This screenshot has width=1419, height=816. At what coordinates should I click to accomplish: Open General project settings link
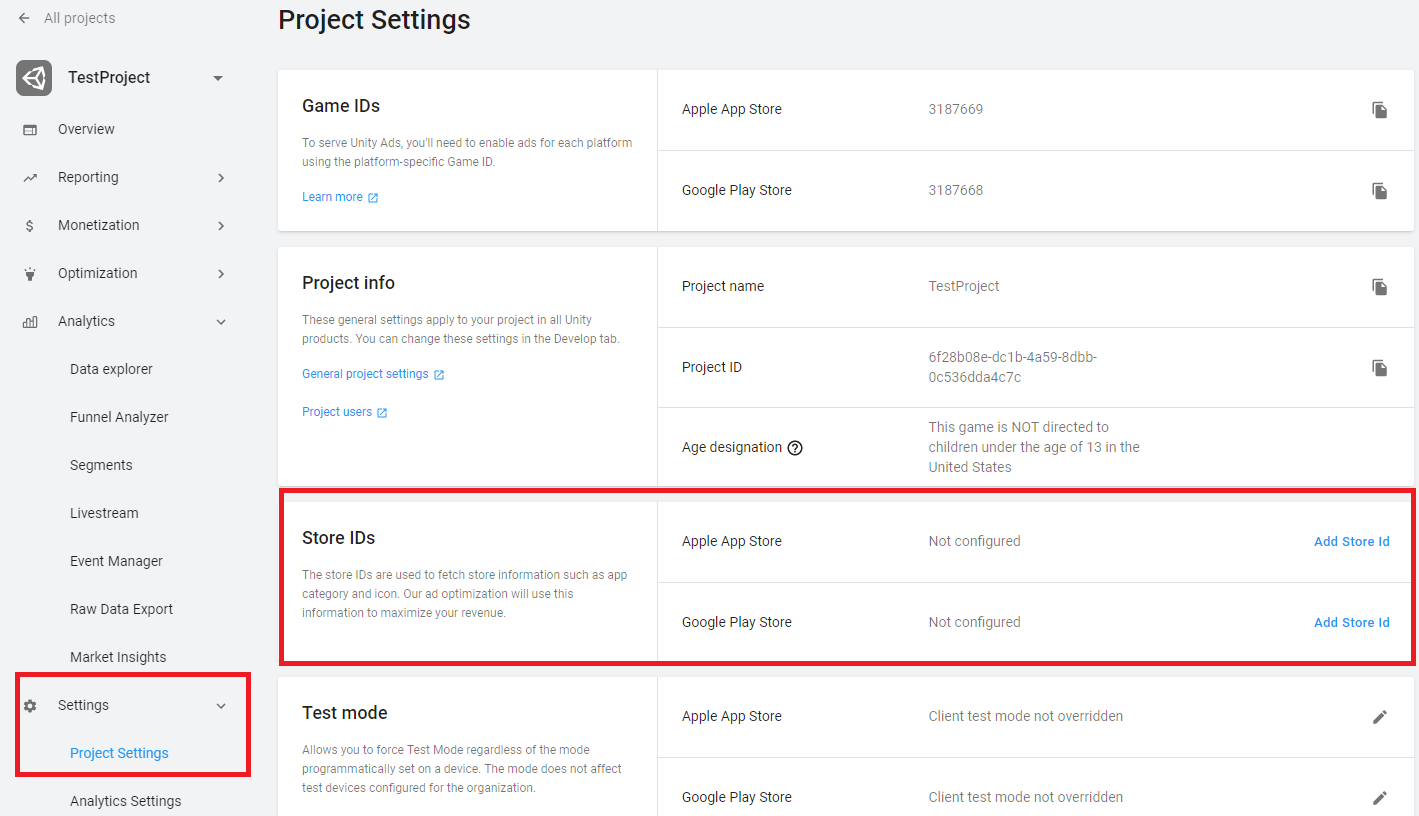coord(365,374)
